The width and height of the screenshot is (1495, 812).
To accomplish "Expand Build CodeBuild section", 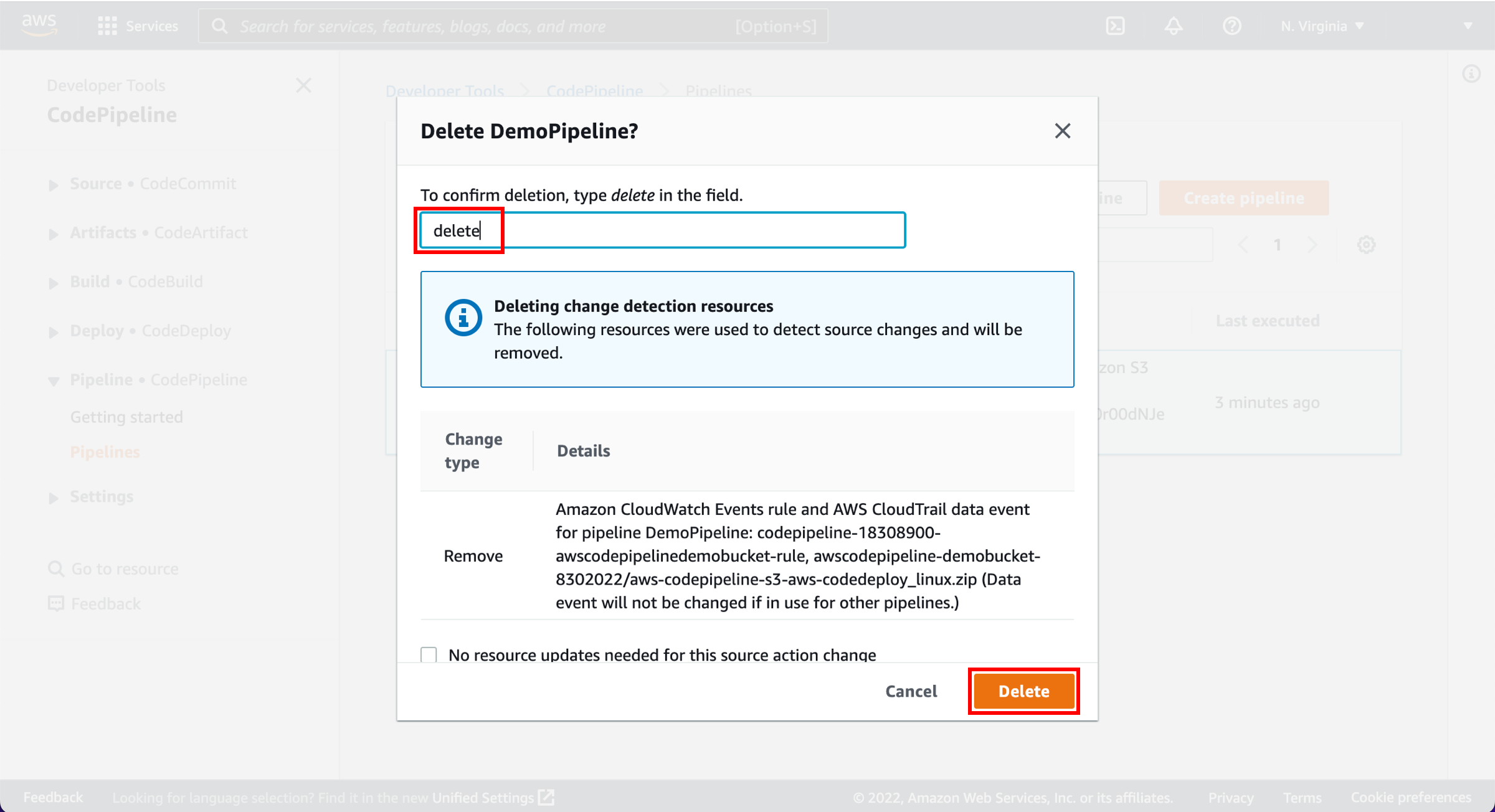I will [x=54, y=283].
